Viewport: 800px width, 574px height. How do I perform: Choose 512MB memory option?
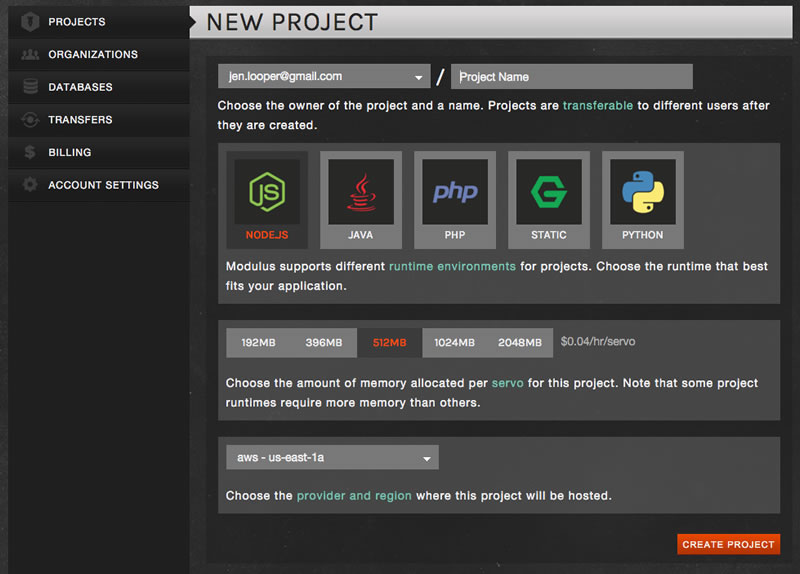[x=389, y=343]
